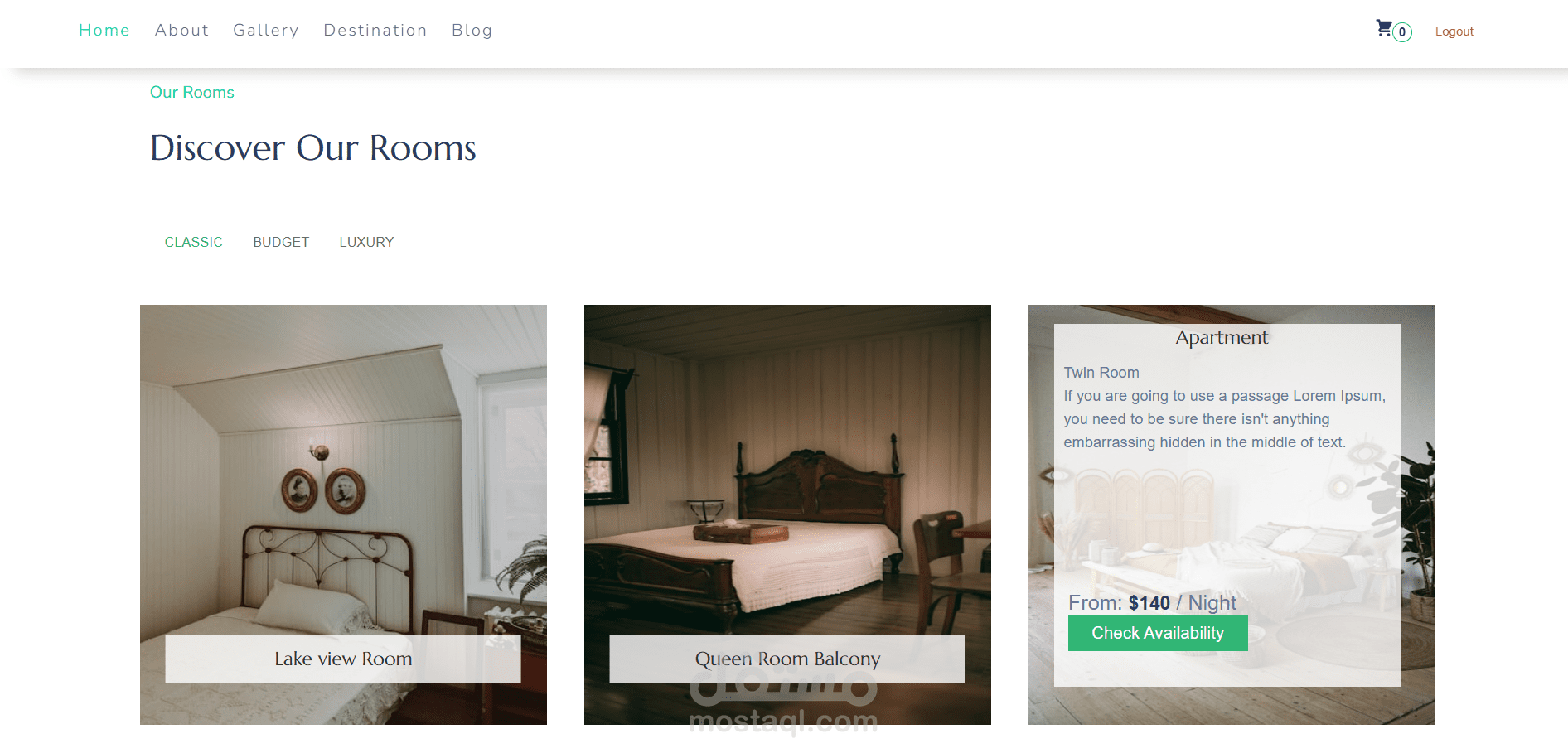This screenshot has height=753, width=1568.
Task: Open the Destination menu item
Action: (375, 31)
